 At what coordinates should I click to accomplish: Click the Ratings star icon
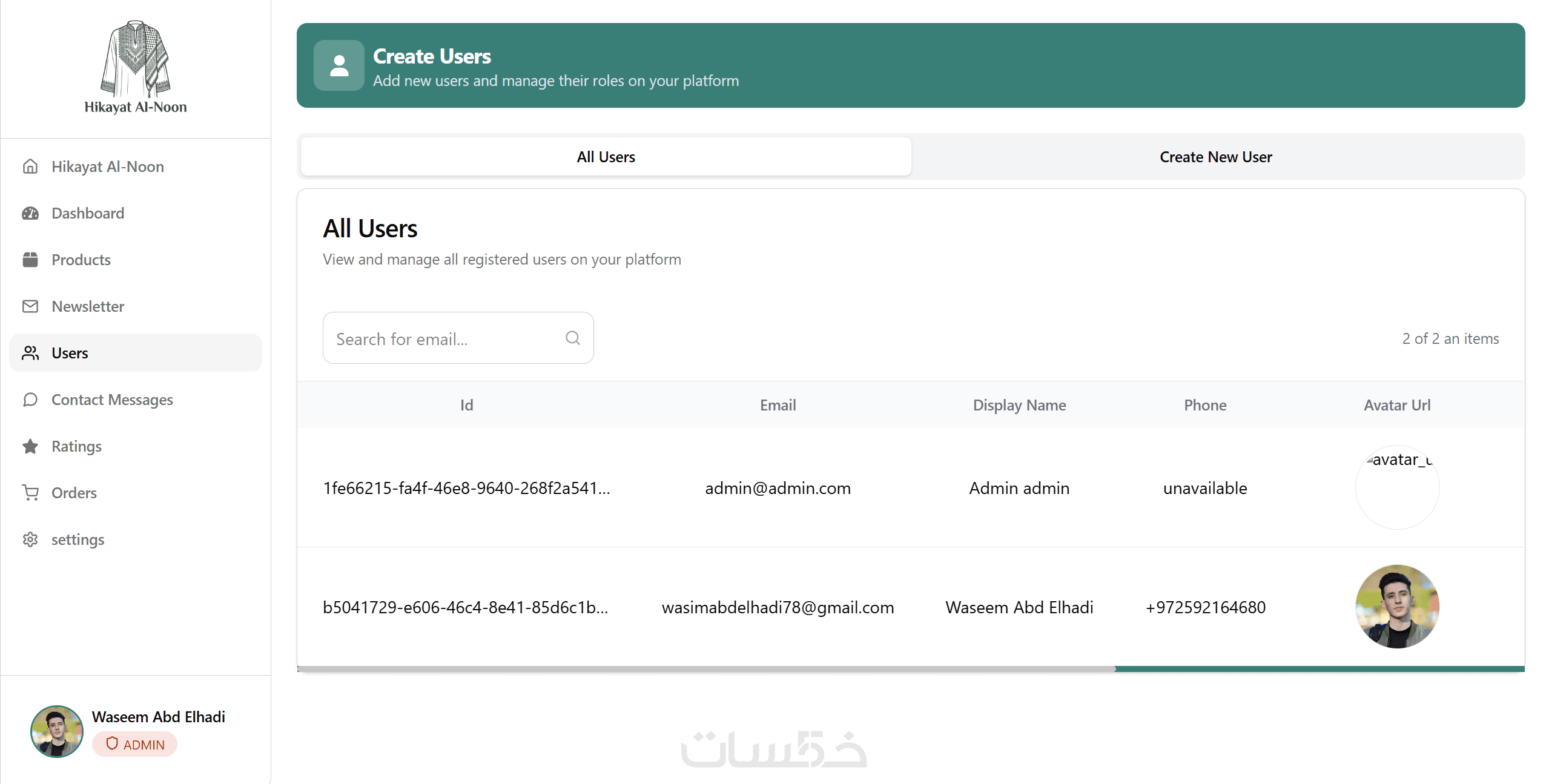[x=30, y=446]
